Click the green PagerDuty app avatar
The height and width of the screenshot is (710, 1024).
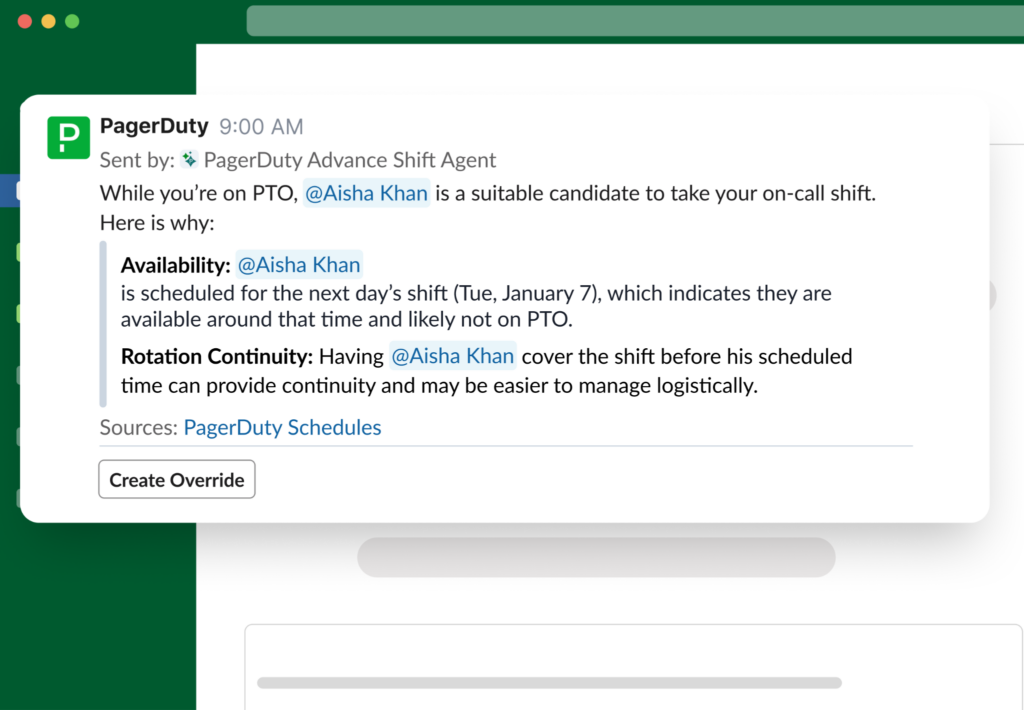(69, 137)
